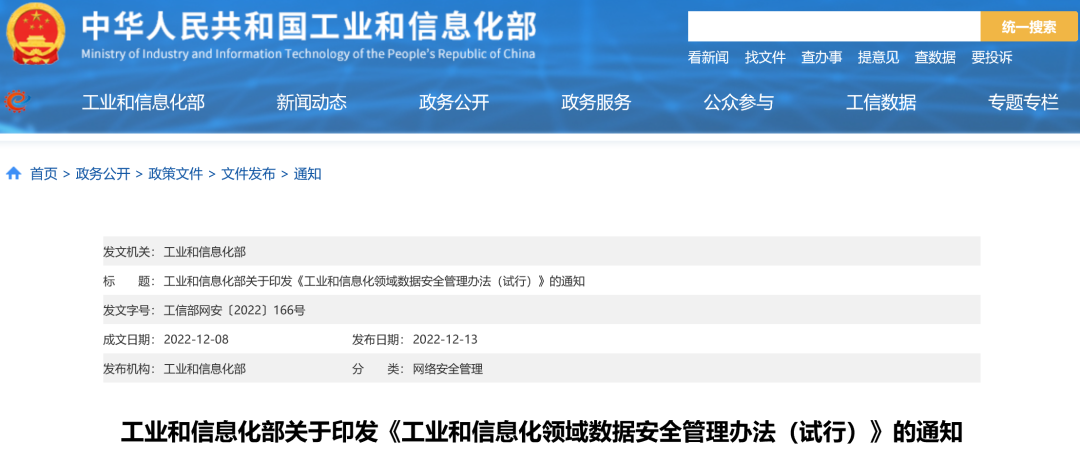Image resolution: width=1080 pixels, height=462 pixels.
Task: Go to 政务公开 in breadcrumb
Action: click(103, 174)
